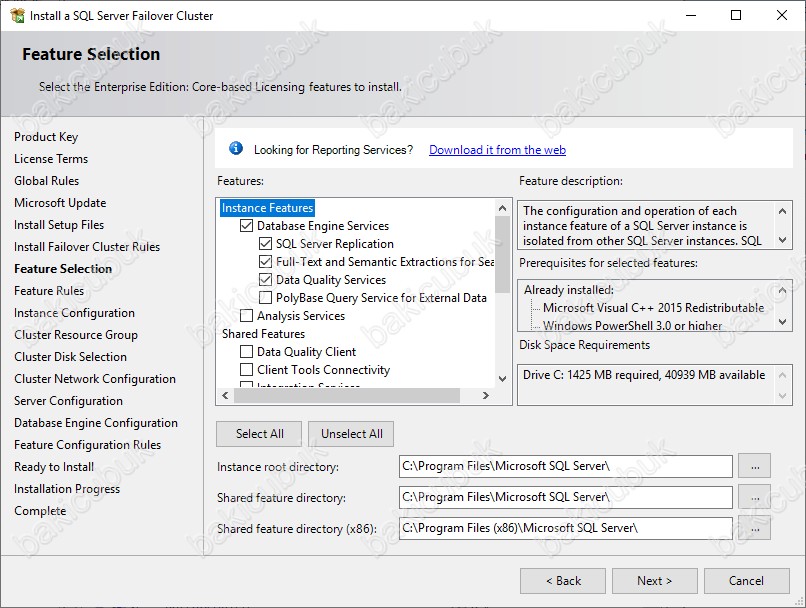Cancel the failover cluster installation
806x608 pixels.
click(x=746, y=581)
